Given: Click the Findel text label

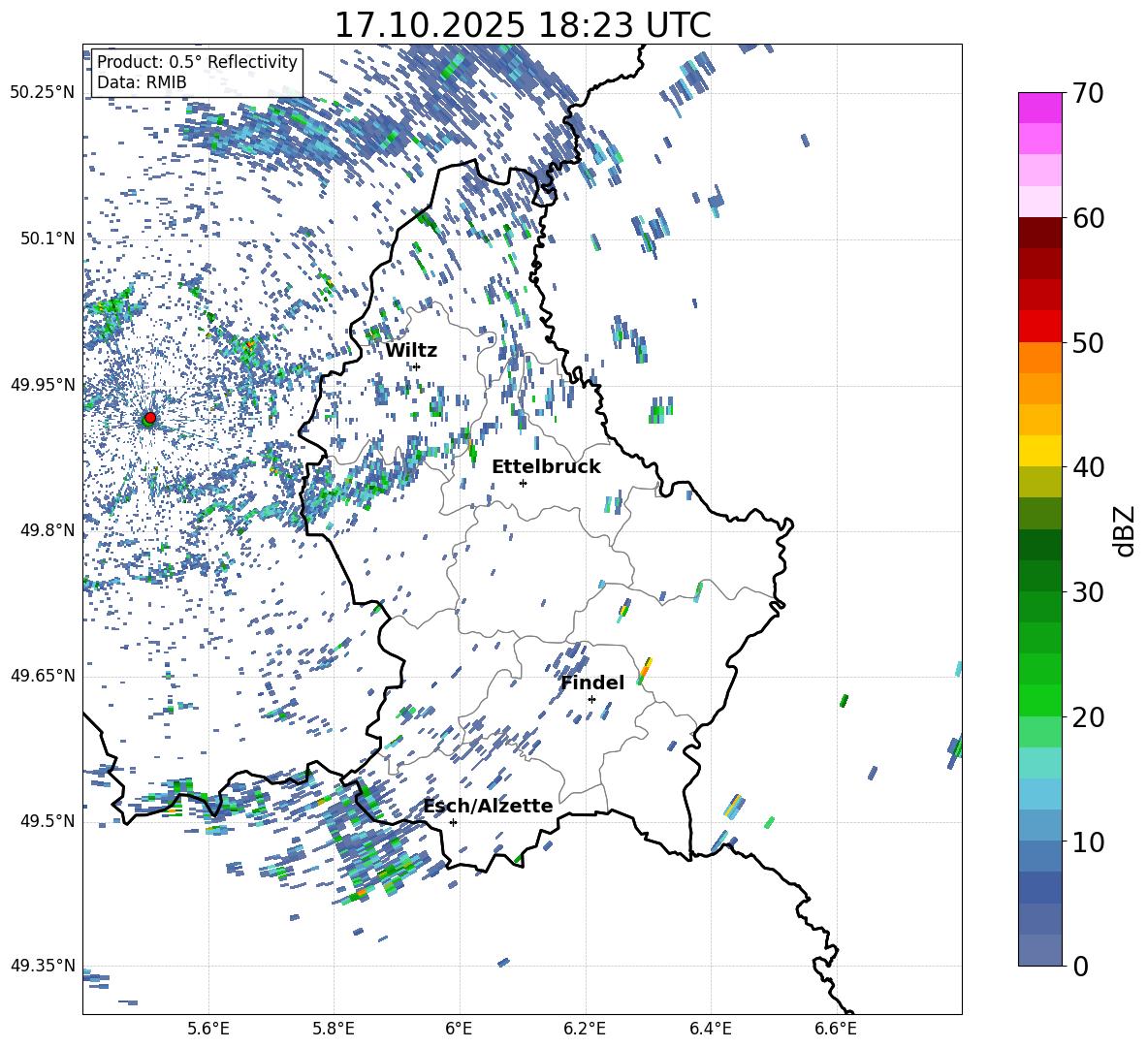Looking at the screenshot, I should tap(591, 683).
